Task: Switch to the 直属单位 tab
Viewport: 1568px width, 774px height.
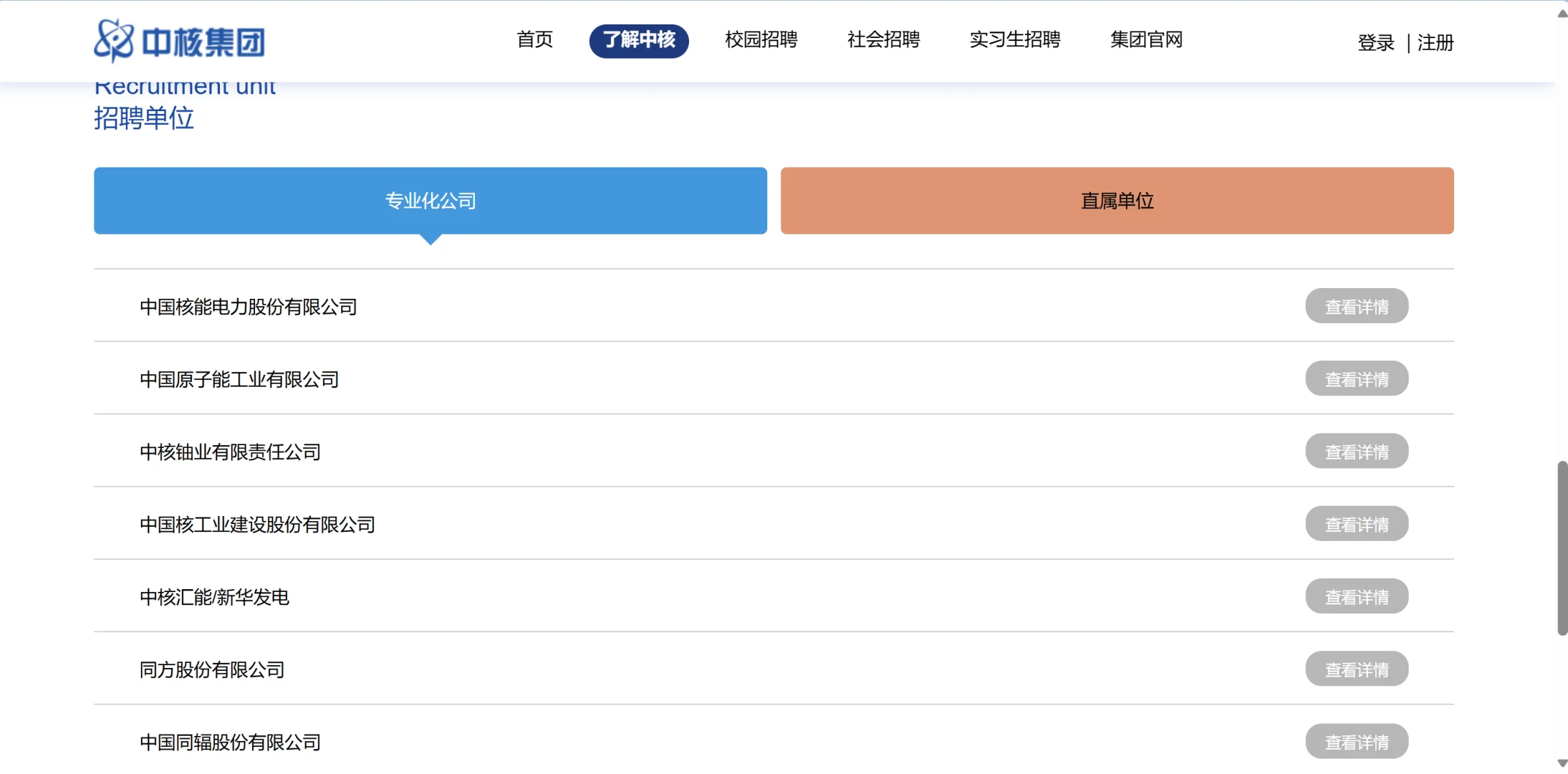Action: point(1117,201)
